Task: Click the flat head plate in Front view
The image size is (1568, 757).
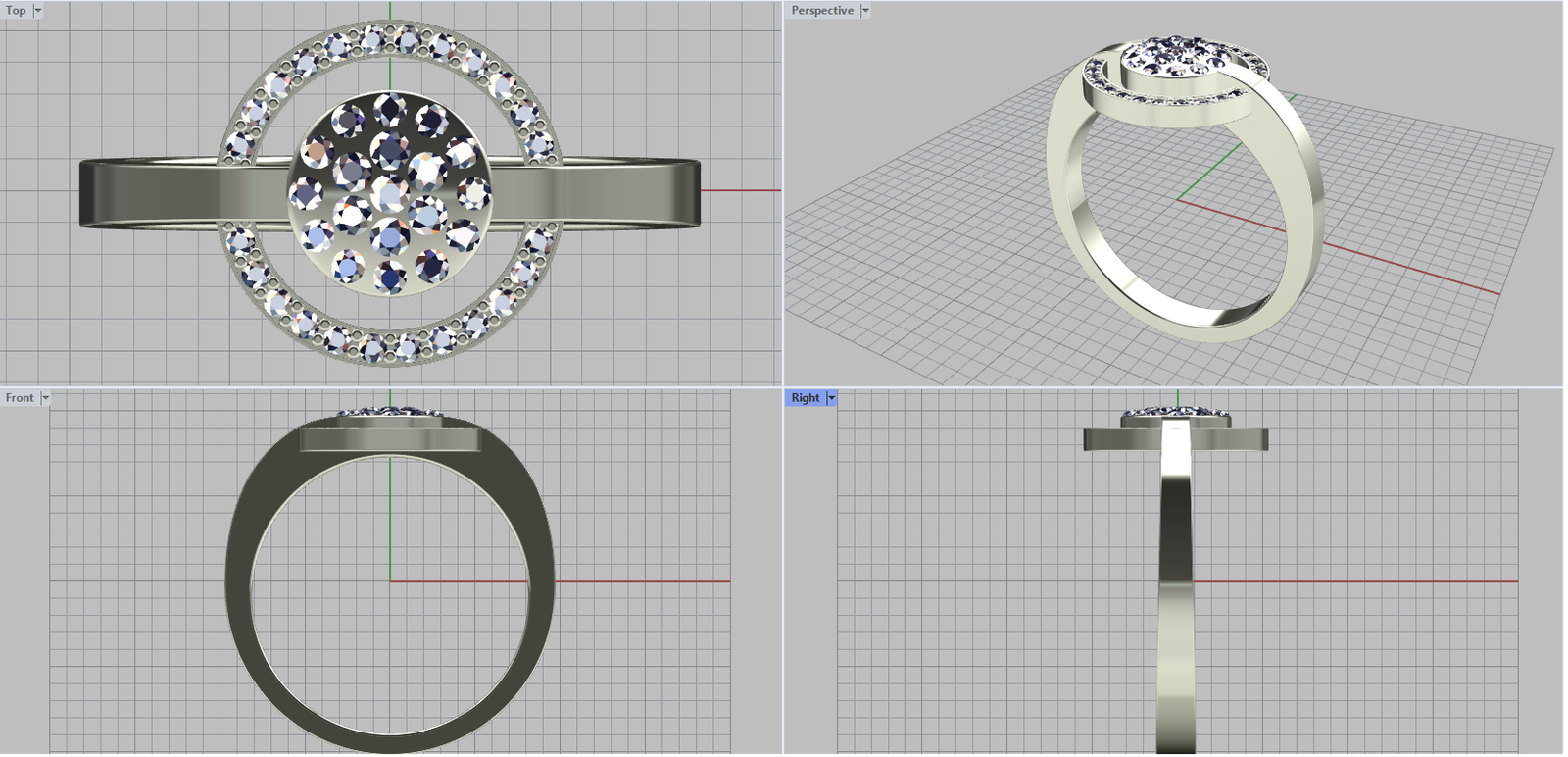Action: 390,439
